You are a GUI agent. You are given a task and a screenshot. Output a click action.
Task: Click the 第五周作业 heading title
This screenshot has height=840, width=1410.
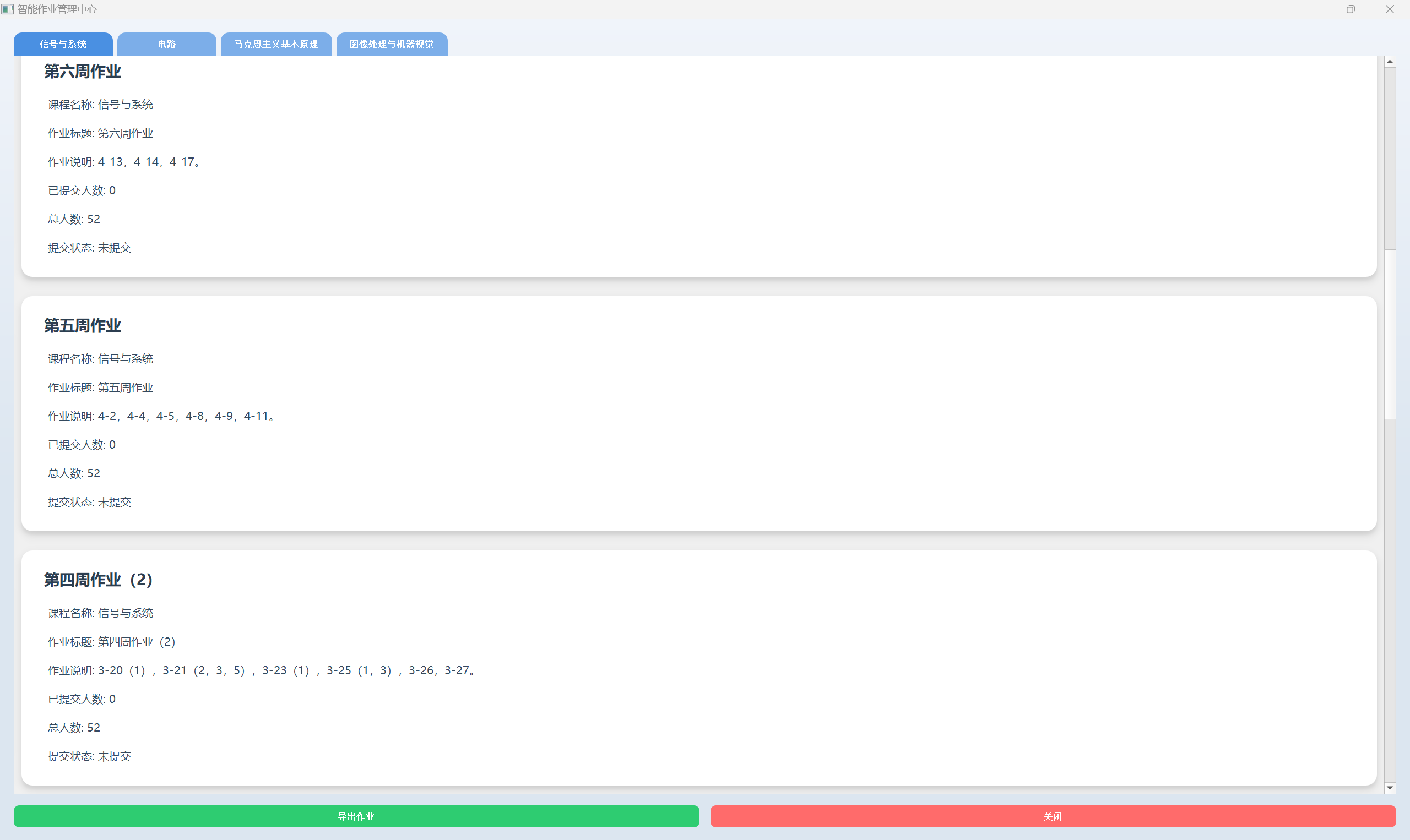tap(83, 326)
